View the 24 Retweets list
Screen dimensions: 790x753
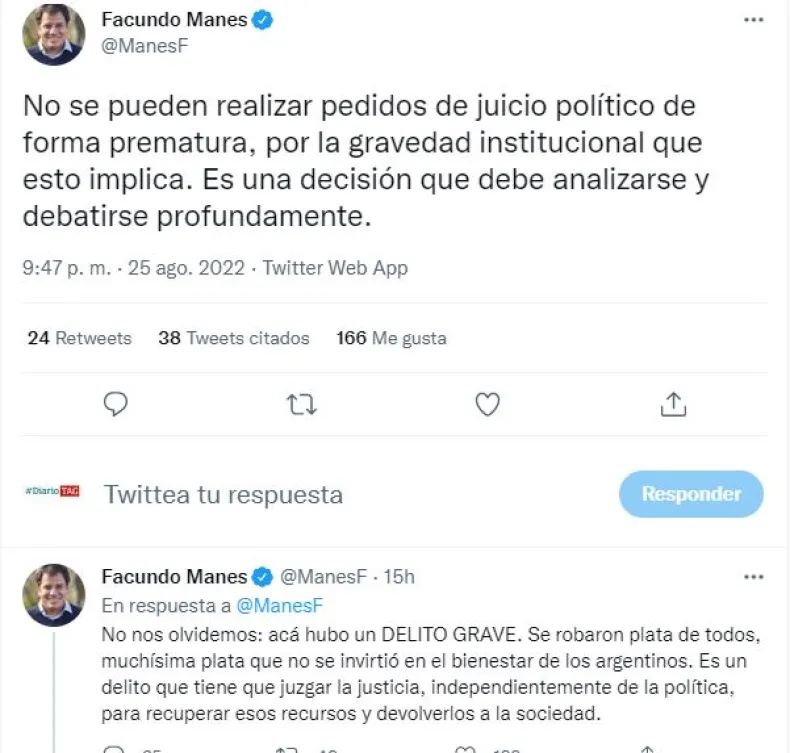[x=80, y=338]
